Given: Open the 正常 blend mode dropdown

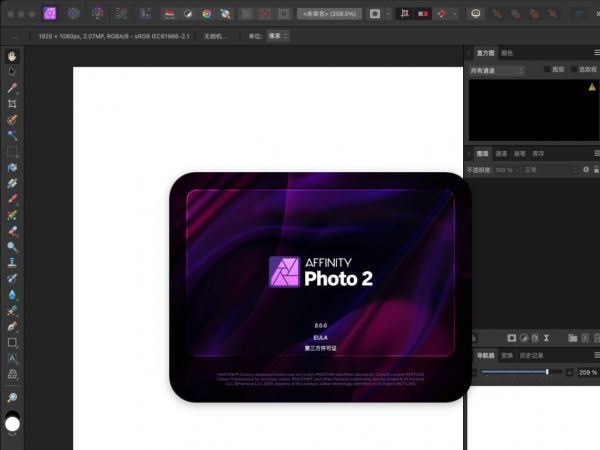Looking at the screenshot, I should pyautogui.click(x=550, y=170).
